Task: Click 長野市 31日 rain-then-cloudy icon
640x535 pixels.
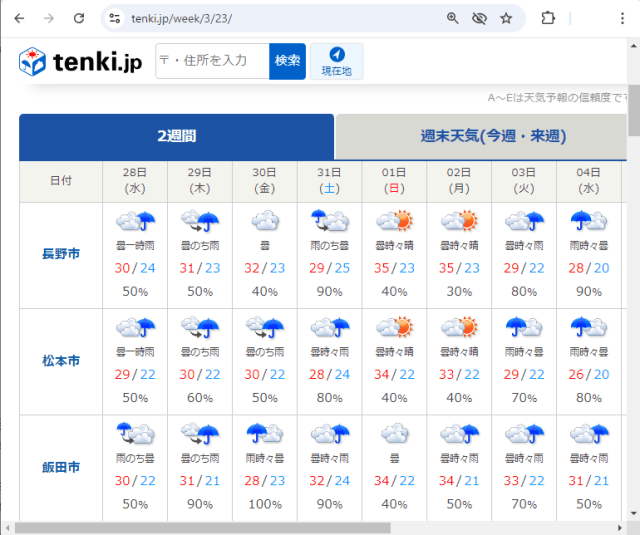Action: [329, 221]
